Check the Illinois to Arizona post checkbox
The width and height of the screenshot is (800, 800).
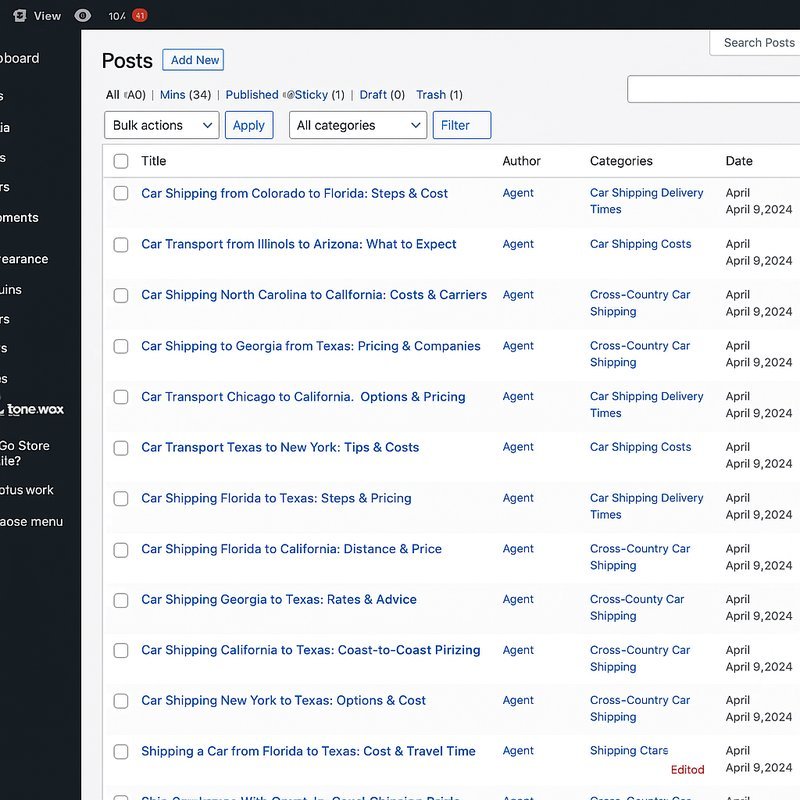pos(121,244)
